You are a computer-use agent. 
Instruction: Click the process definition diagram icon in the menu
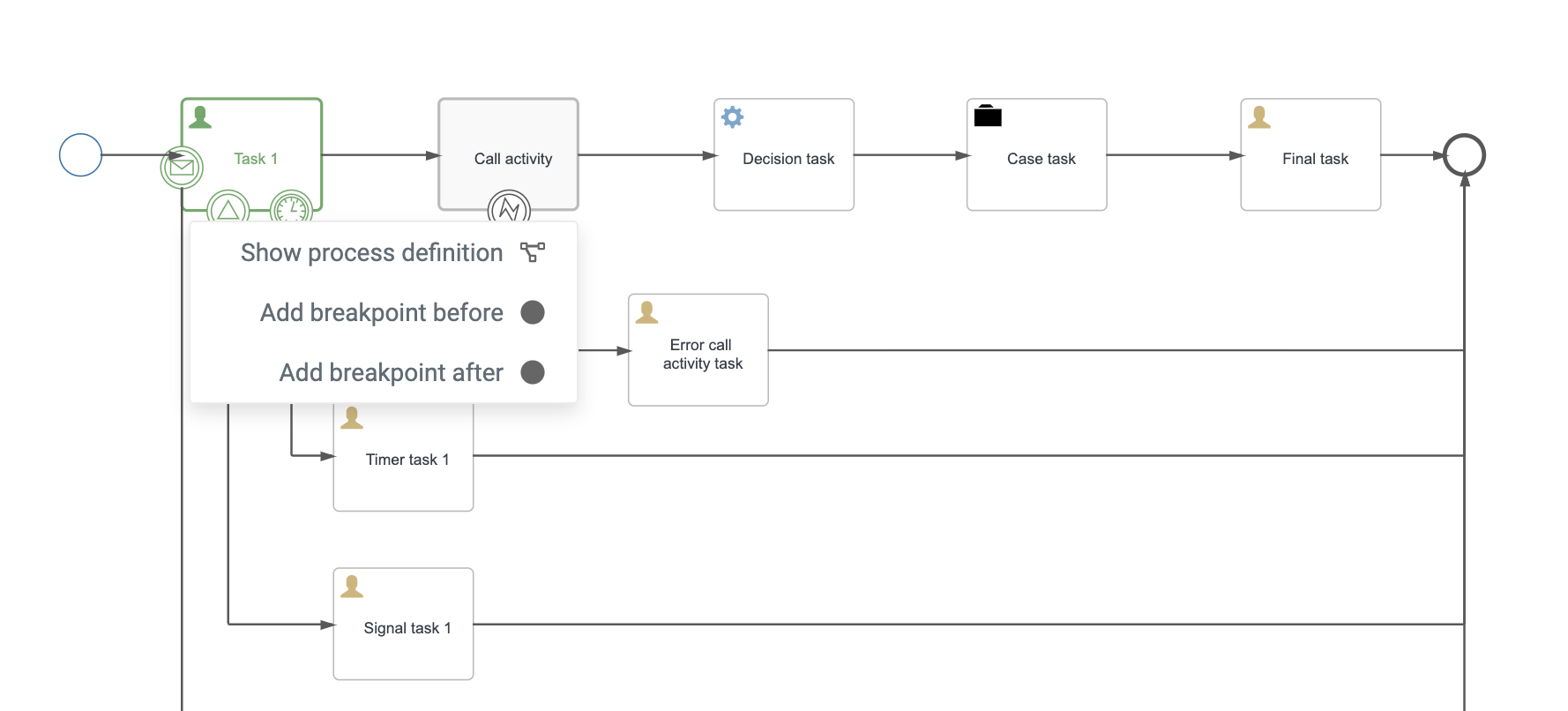point(531,252)
